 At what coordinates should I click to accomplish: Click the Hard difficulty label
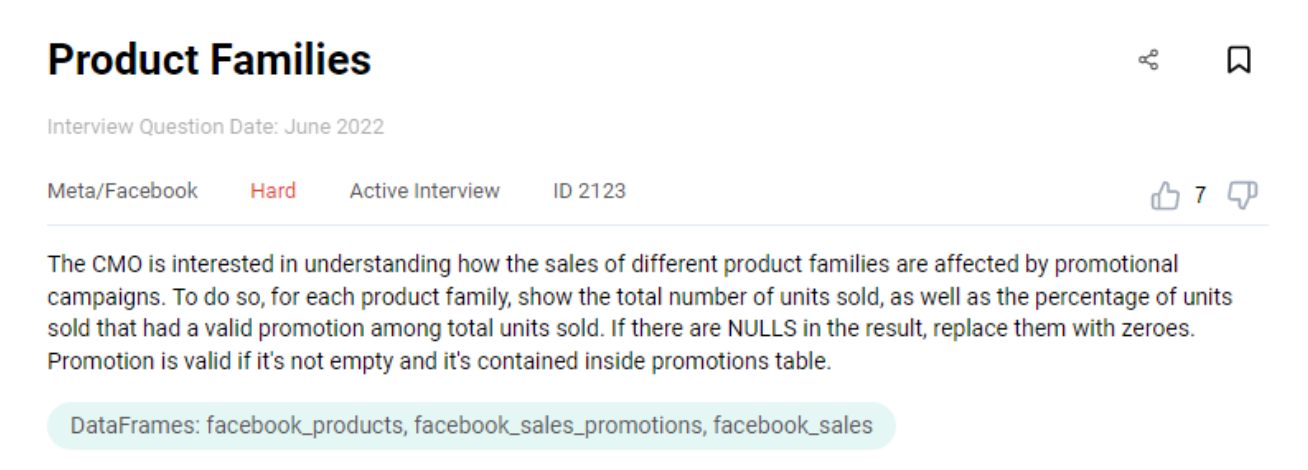273,191
